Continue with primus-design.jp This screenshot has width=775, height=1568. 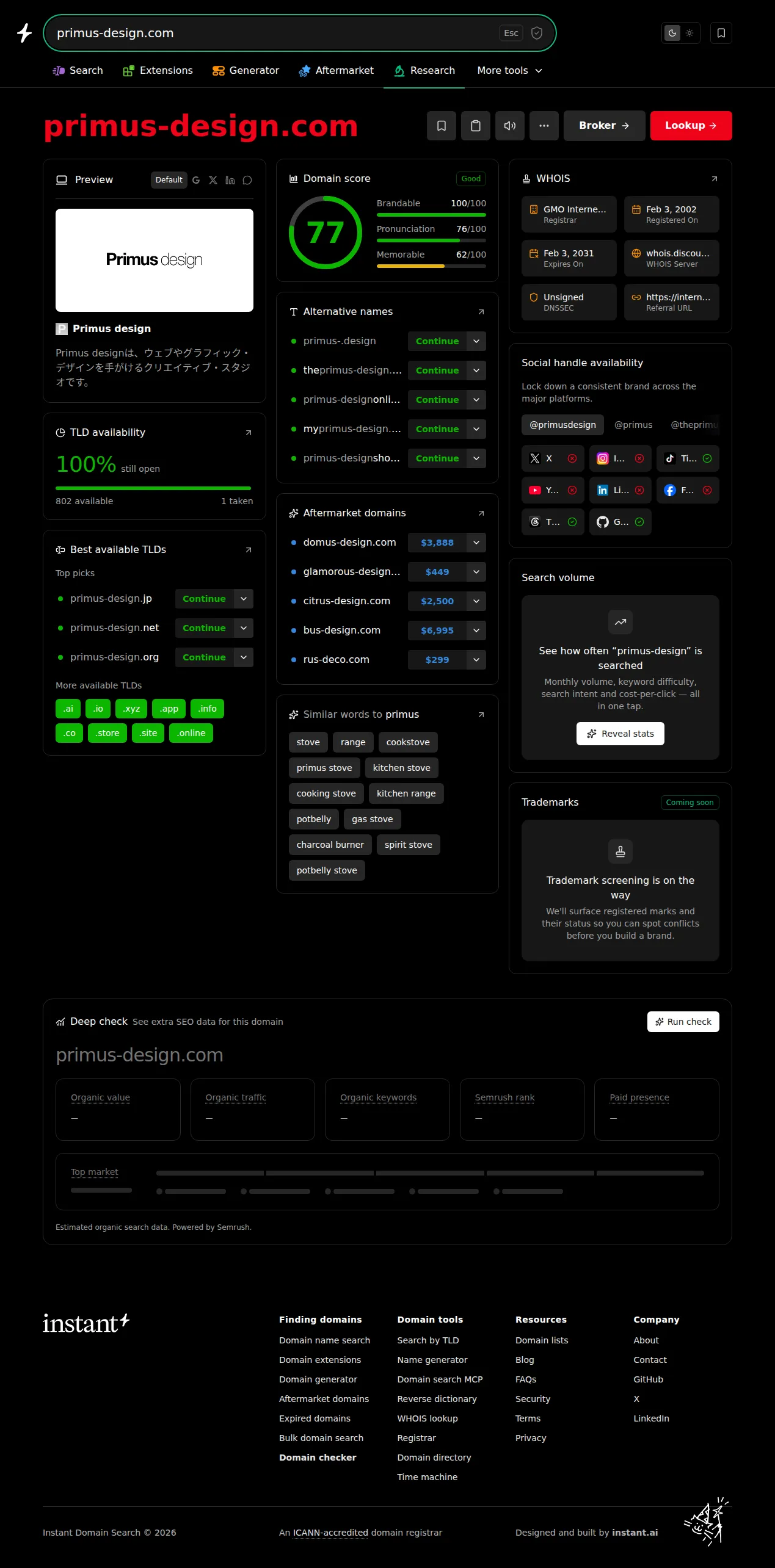[204, 599]
